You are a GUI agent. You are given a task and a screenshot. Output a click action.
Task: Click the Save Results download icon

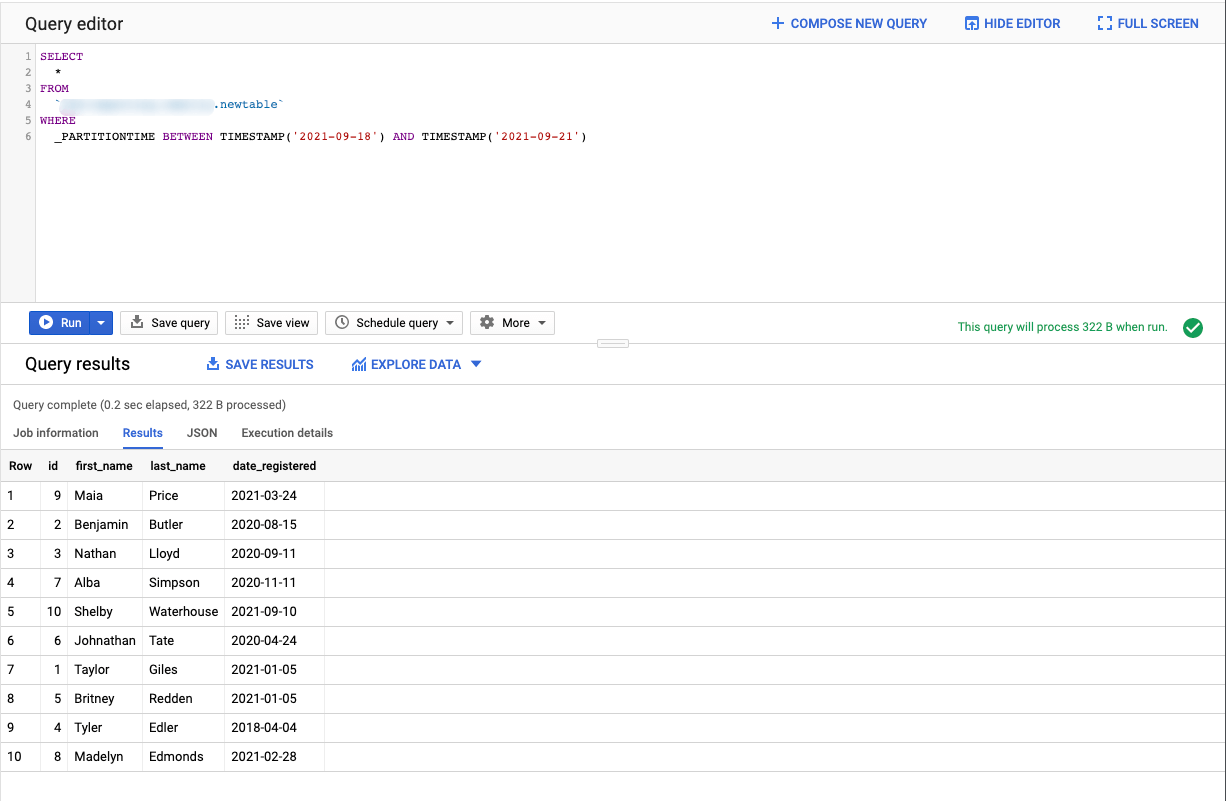click(214, 364)
